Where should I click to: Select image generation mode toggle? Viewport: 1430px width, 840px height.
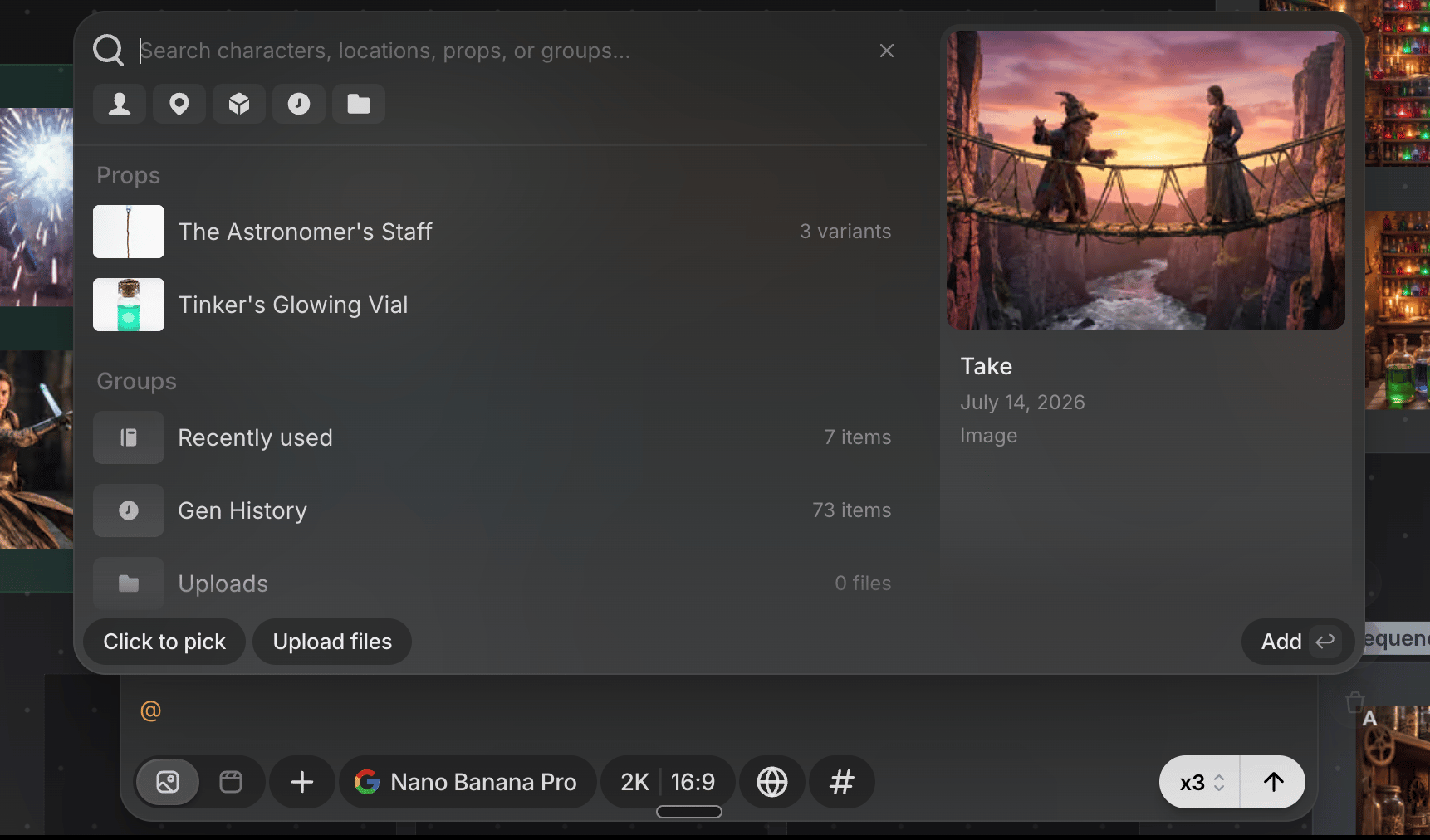(x=168, y=782)
